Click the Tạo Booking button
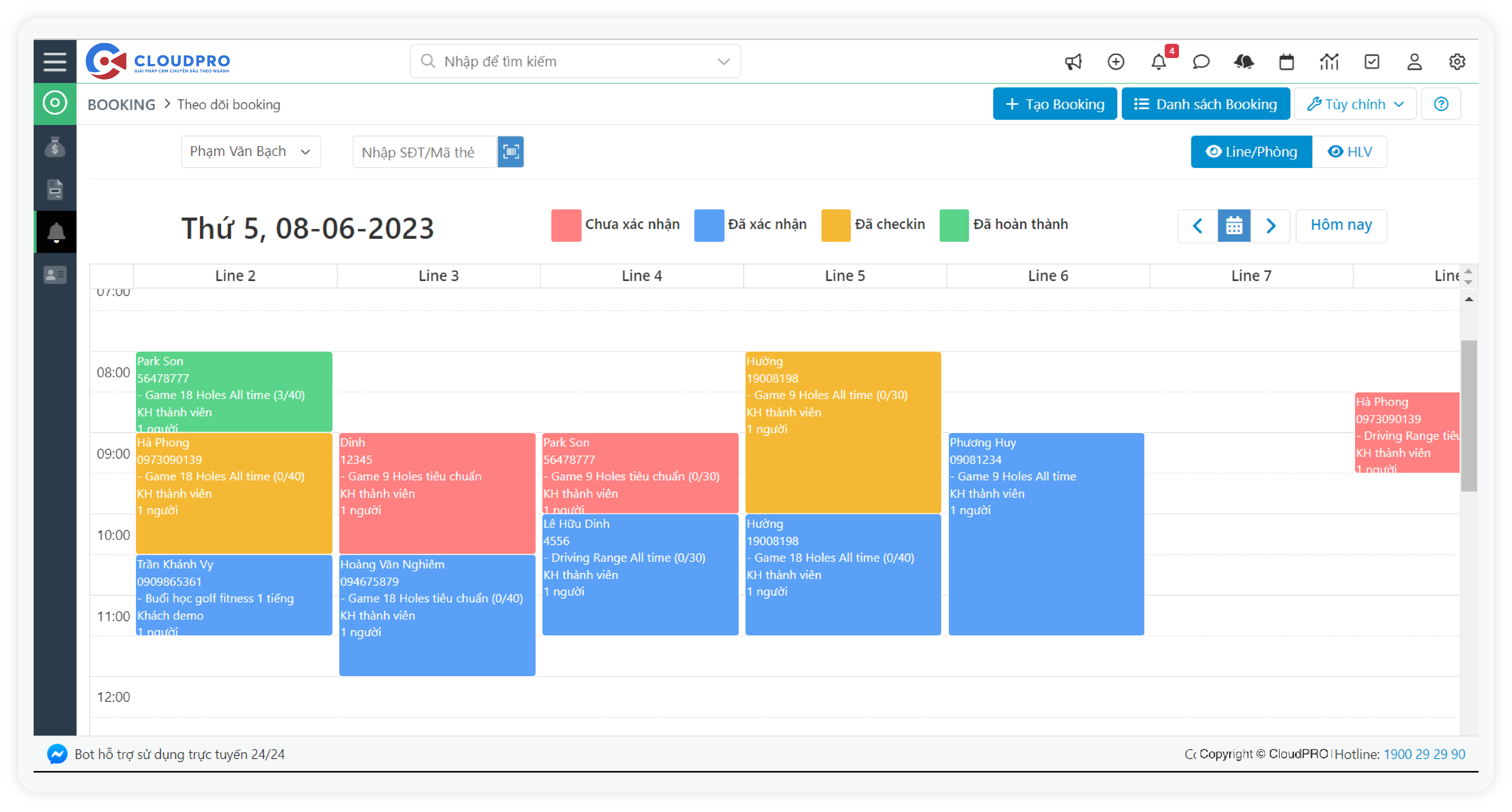 1055,104
